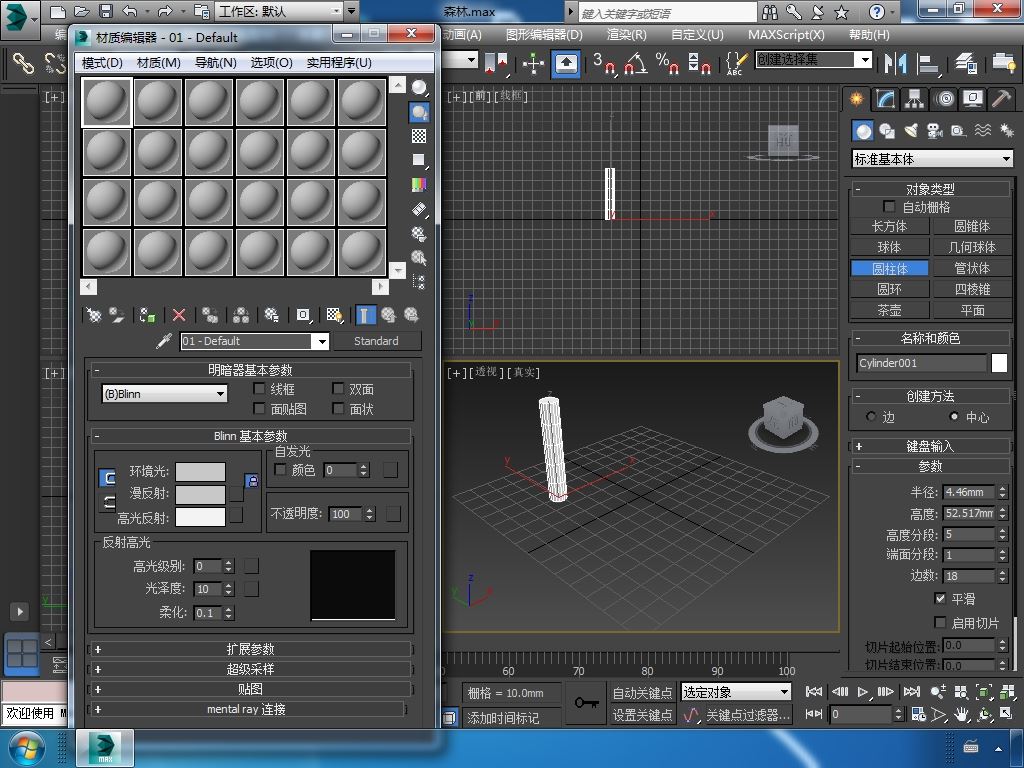Screen dimensions: 1024x768
Task: Click the 漫反射 diffuse color swatch
Action: point(200,494)
